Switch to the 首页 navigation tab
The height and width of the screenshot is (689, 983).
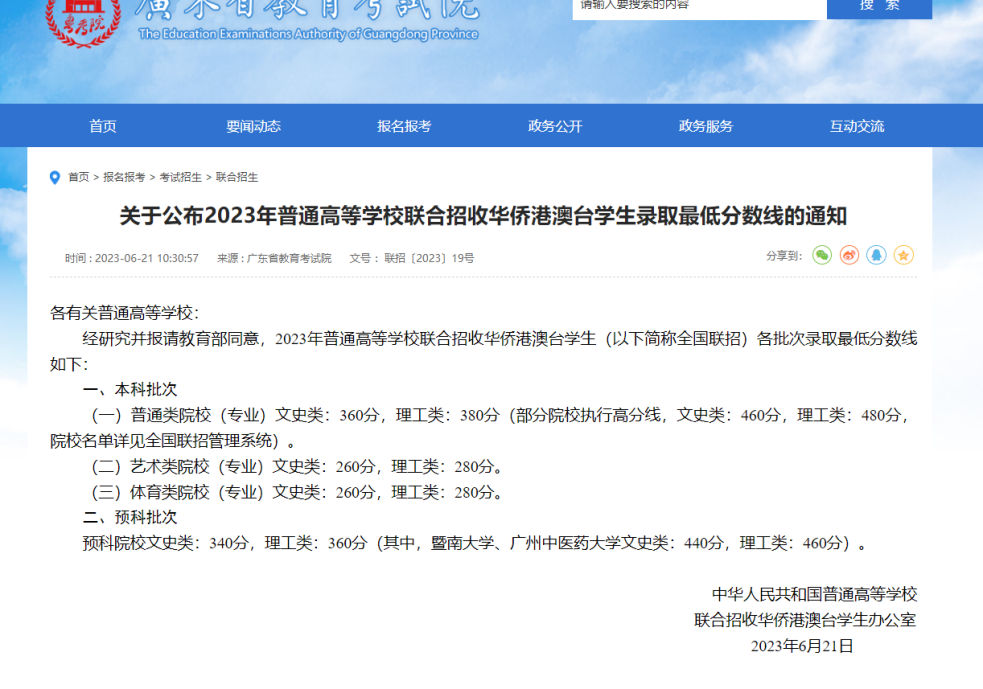pos(106,125)
